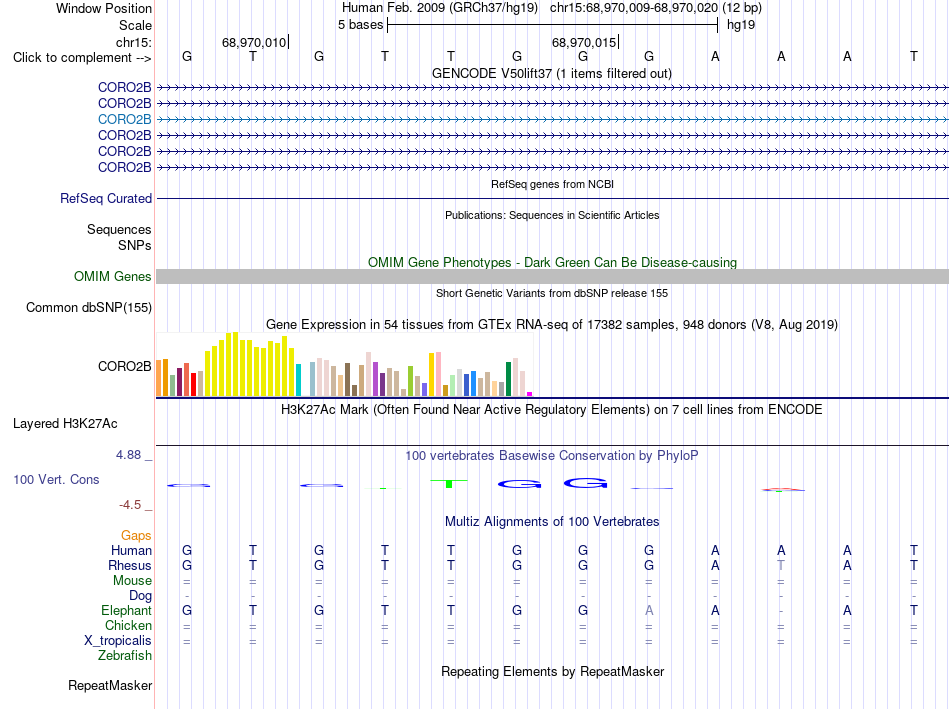Click the RepeatMasker track label
The width and height of the screenshot is (950, 709).
click(110, 685)
